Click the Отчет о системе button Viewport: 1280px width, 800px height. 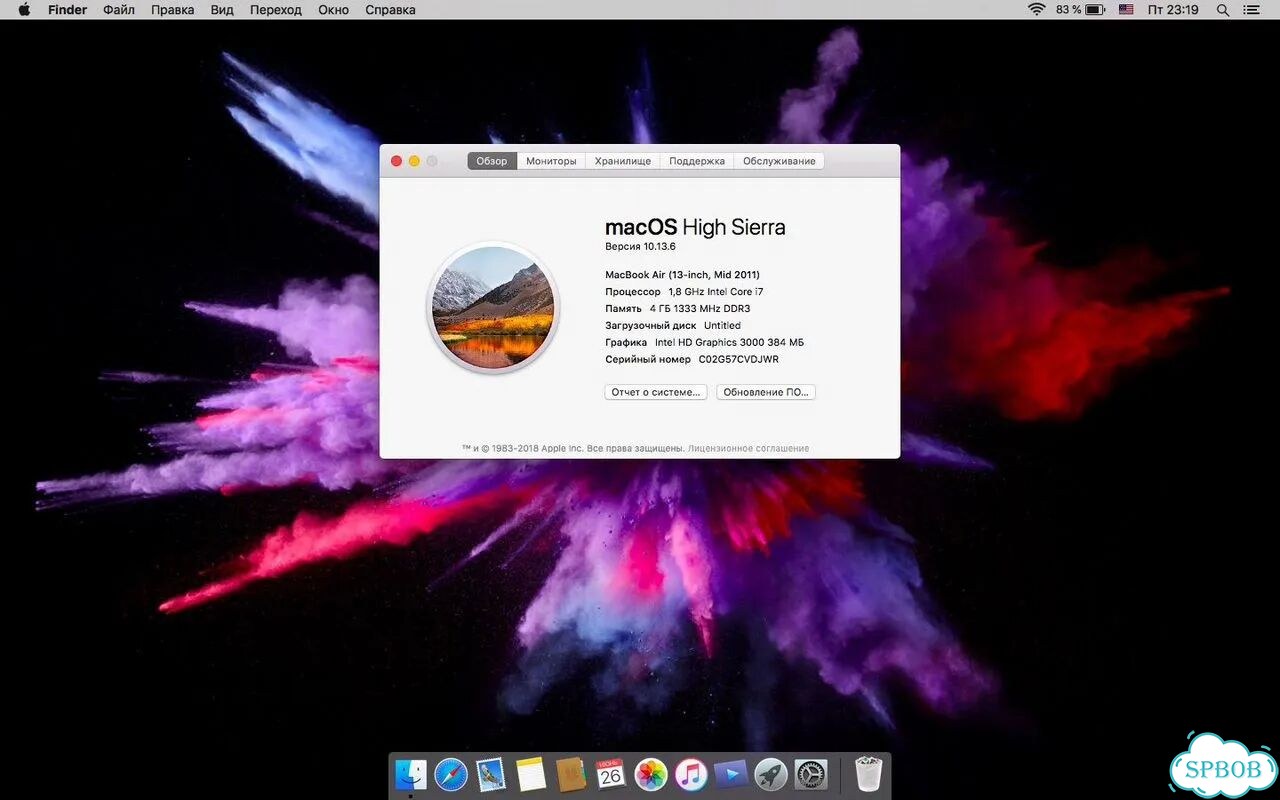click(656, 392)
